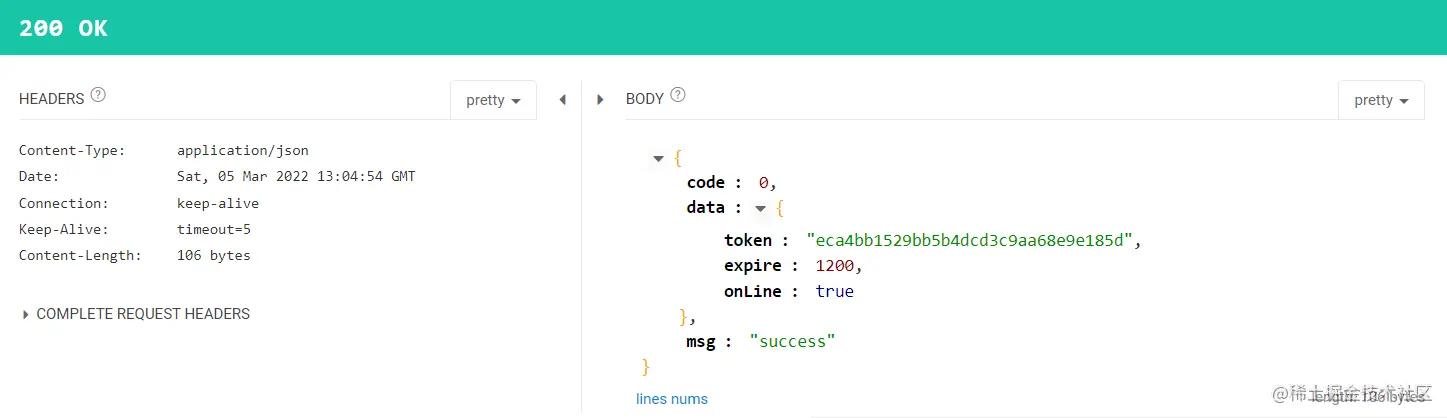Select the application/json Content-Type value
The height and width of the screenshot is (418, 1447).
point(243,151)
